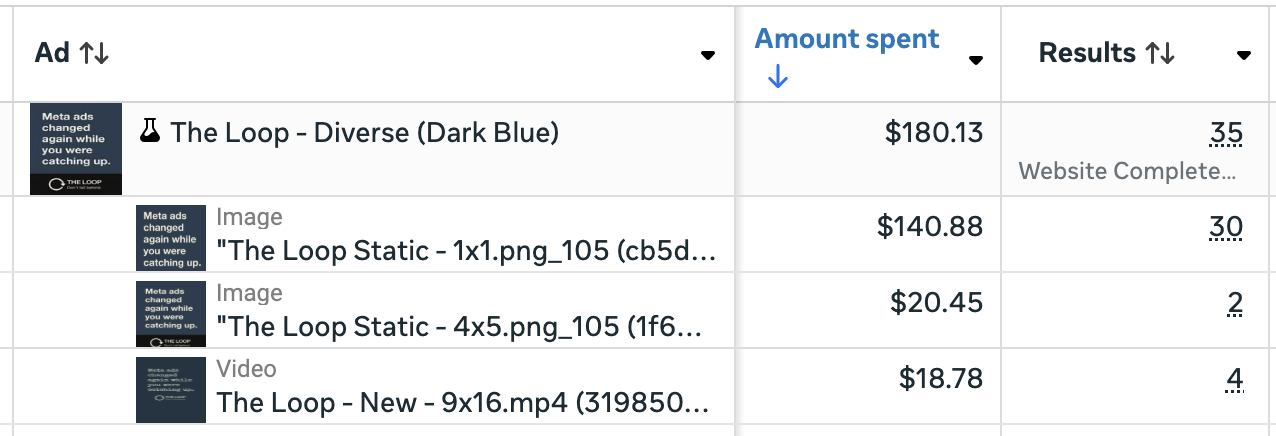Screen dimensions: 1276x436
Task: Select The Loop - Diverse (Dark Blue) ad name
Action: pos(365,132)
